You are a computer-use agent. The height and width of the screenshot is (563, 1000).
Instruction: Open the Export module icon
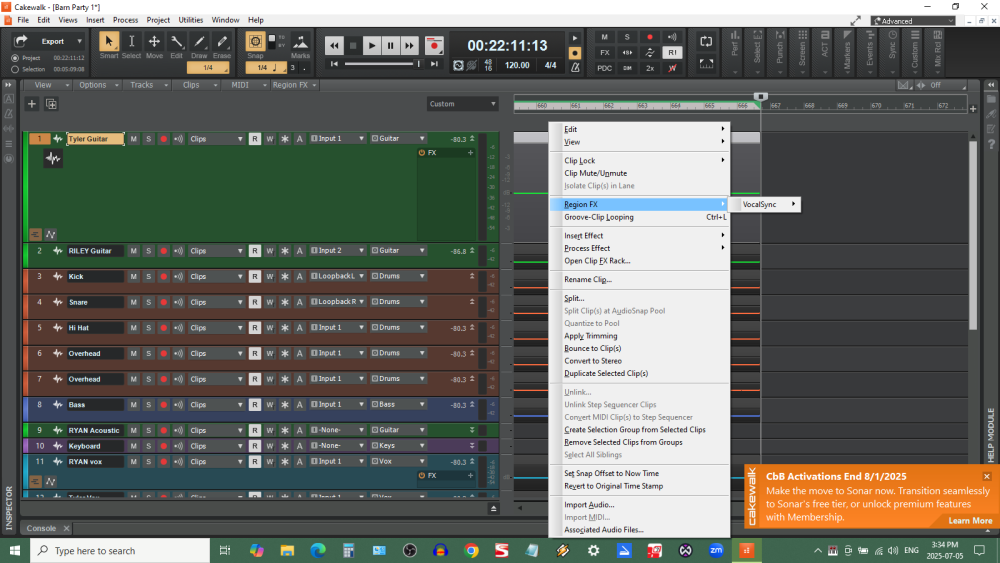[x=20, y=41]
